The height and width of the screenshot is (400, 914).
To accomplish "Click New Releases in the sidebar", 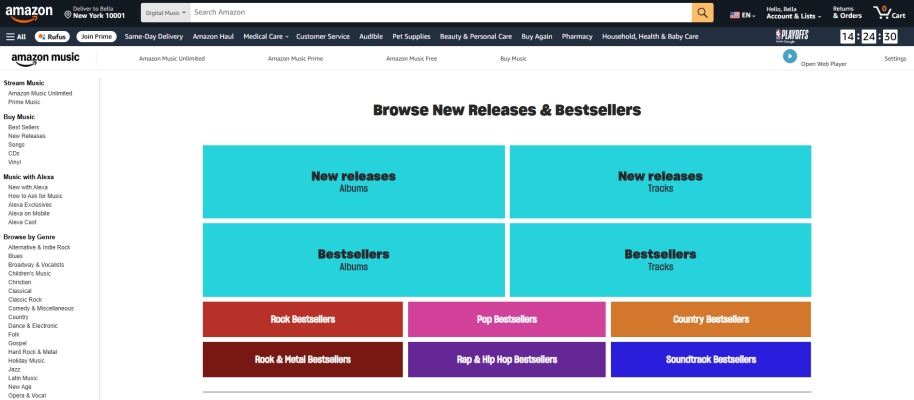I will 27,136.
